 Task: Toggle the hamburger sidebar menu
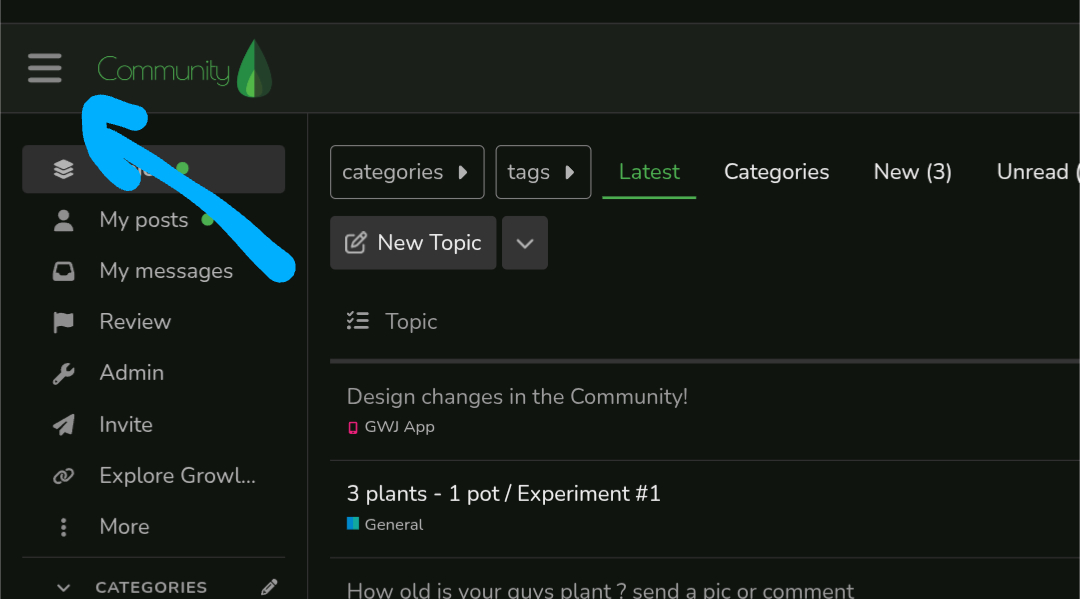coord(45,68)
